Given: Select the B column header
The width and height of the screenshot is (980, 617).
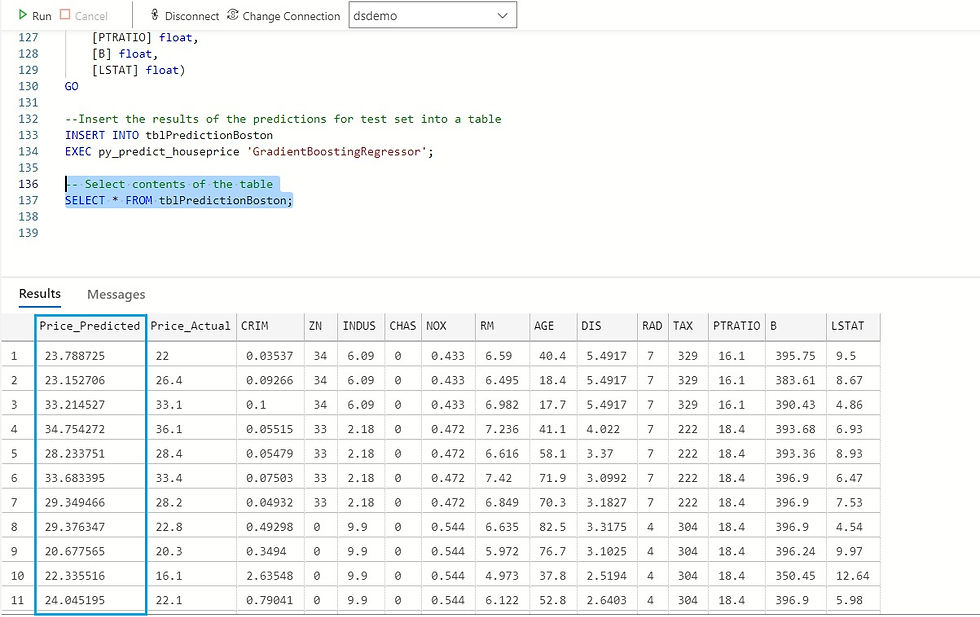Looking at the screenshot, I should coord(796,326).
